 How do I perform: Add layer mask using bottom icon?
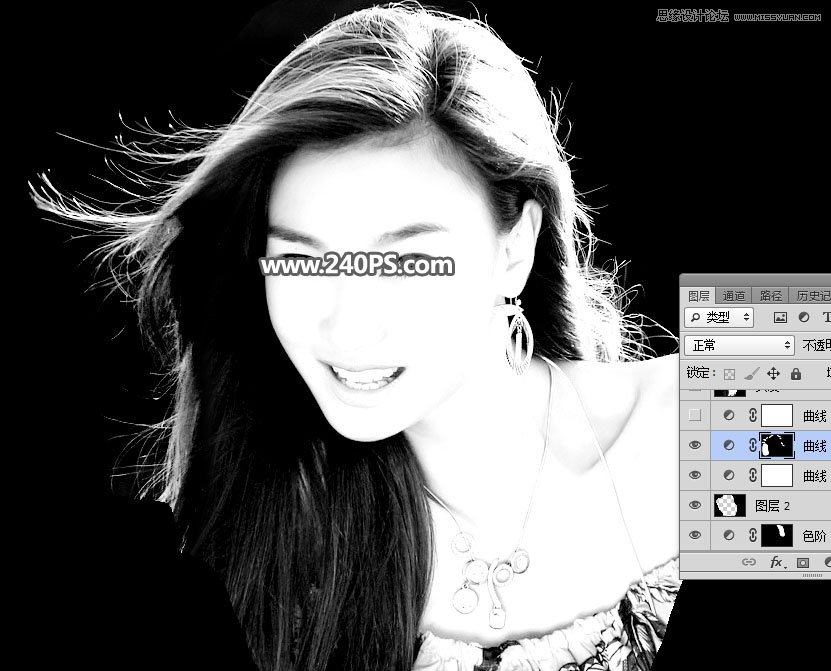[x=802, y=563]
